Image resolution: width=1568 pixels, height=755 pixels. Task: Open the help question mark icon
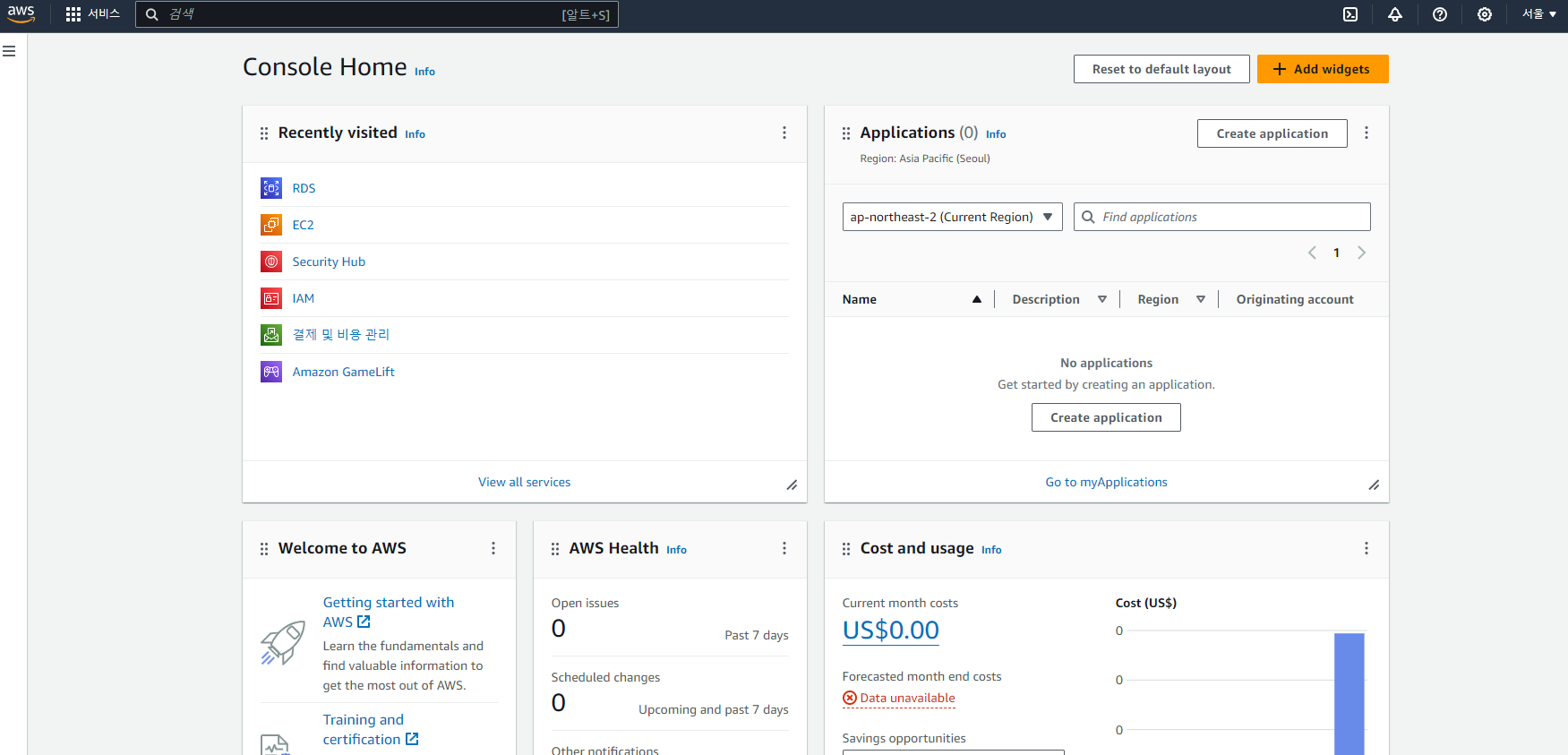pos(1440,14)
